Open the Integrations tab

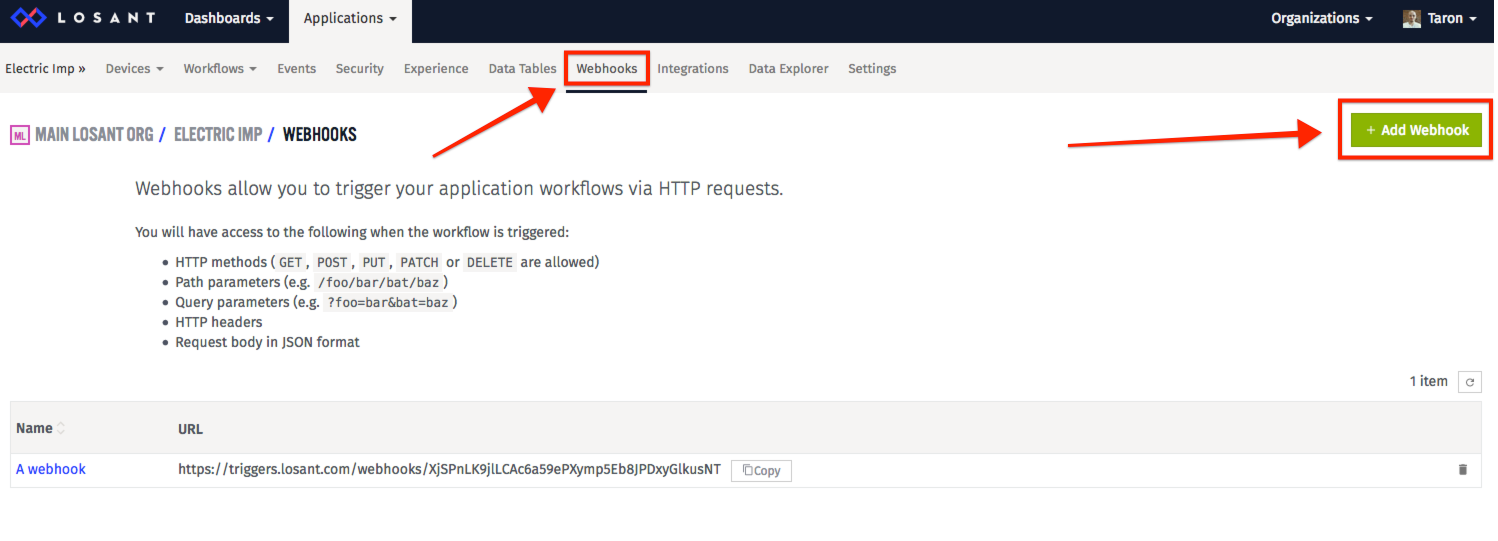[x=693, y=69]
